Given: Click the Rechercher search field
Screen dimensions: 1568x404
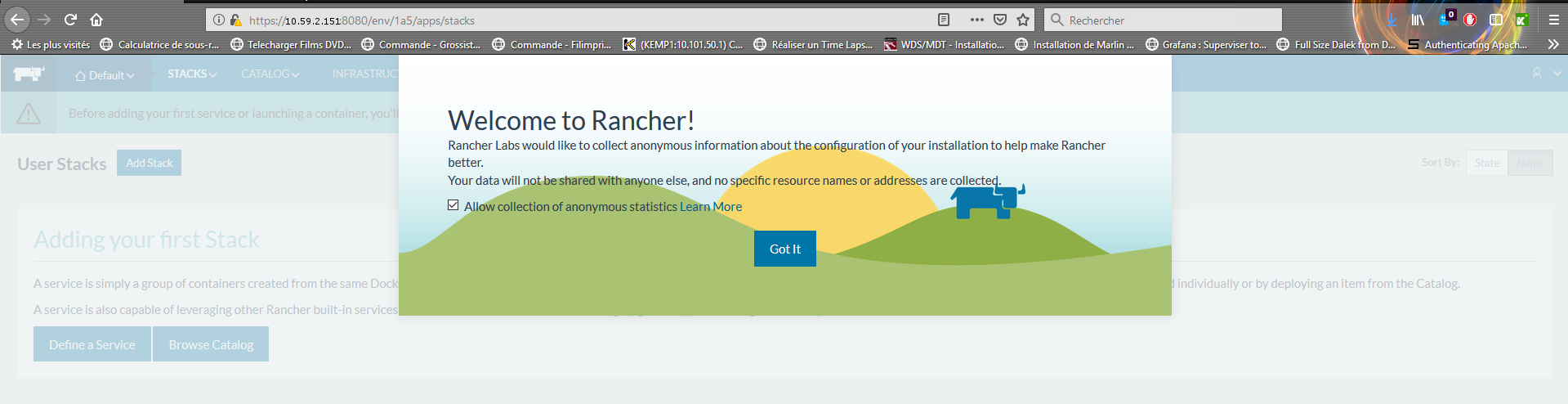Looking at the screenshot, I should [1163, 20].
